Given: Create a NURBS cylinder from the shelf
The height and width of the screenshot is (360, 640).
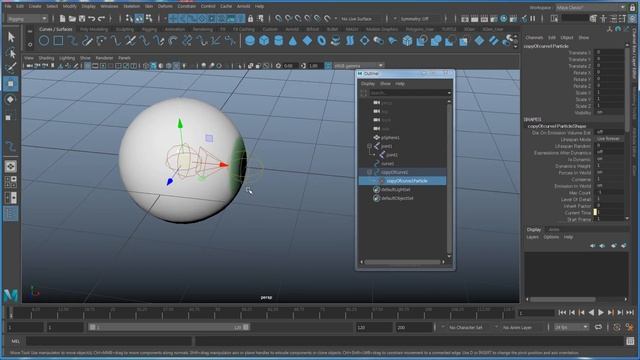Looking at the screenshot, I should (x=278, y=40).
